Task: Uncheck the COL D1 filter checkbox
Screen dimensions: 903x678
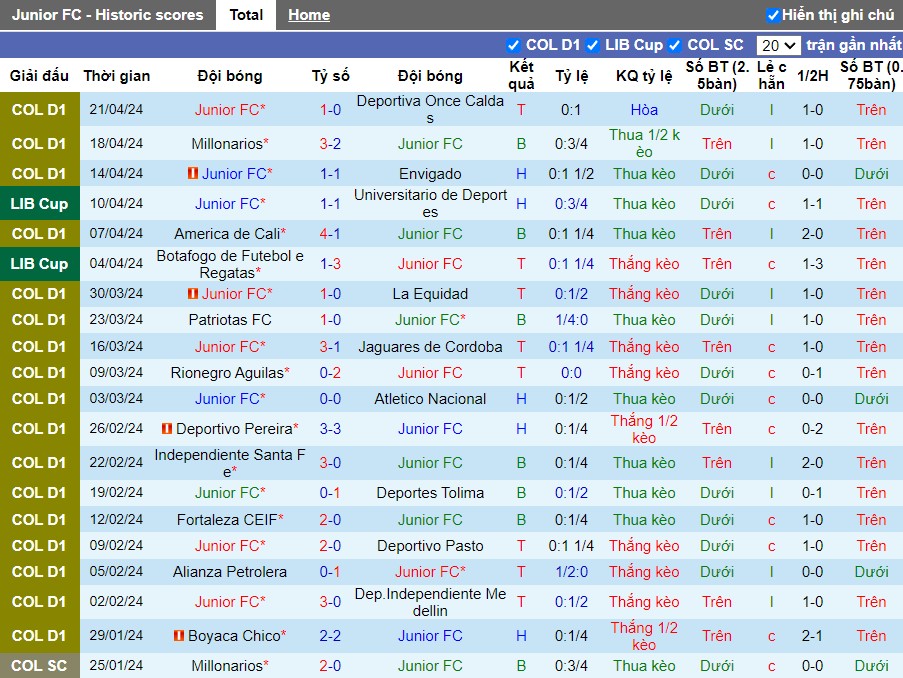Action: click(513, 45)
